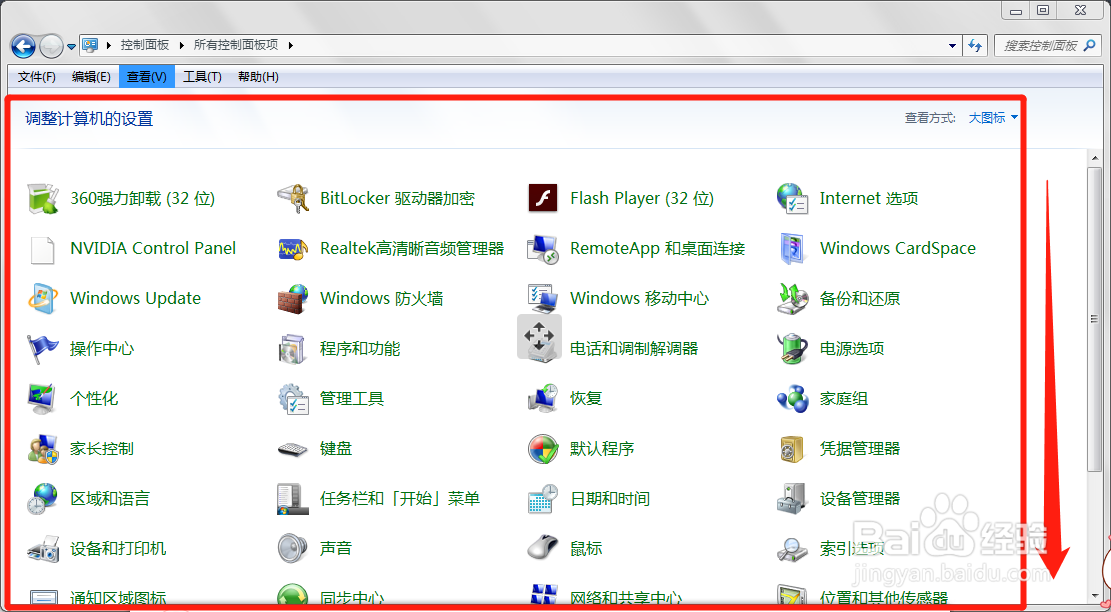Open the Windows 防火墙 brick wall icon
This screenshot has width=1111, height=612.
tap(293, 298)
